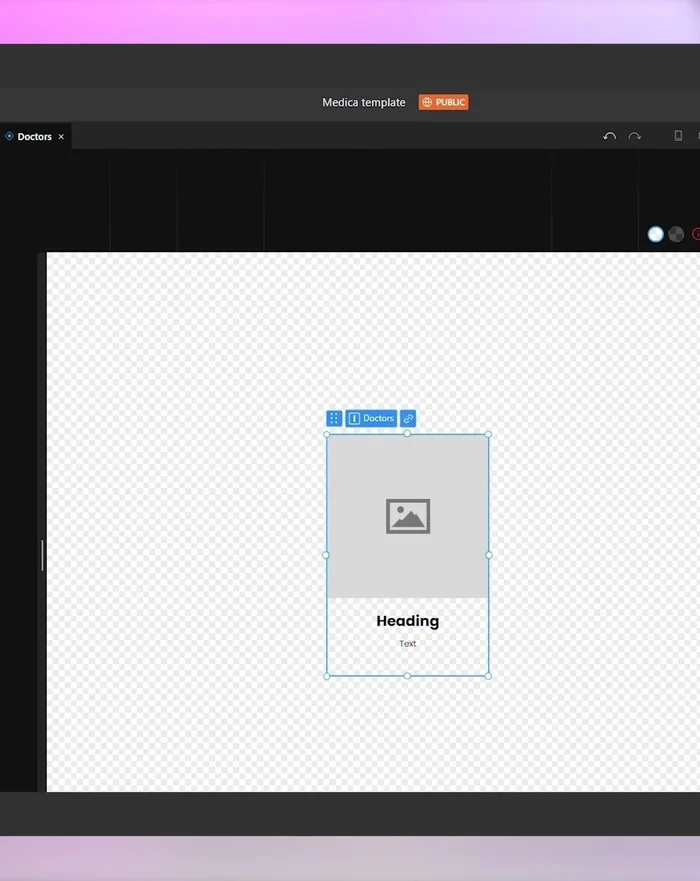Viewport: 700px width, 881px height.
Task: Click the link icon above the component
Action: tap(408, 418)
